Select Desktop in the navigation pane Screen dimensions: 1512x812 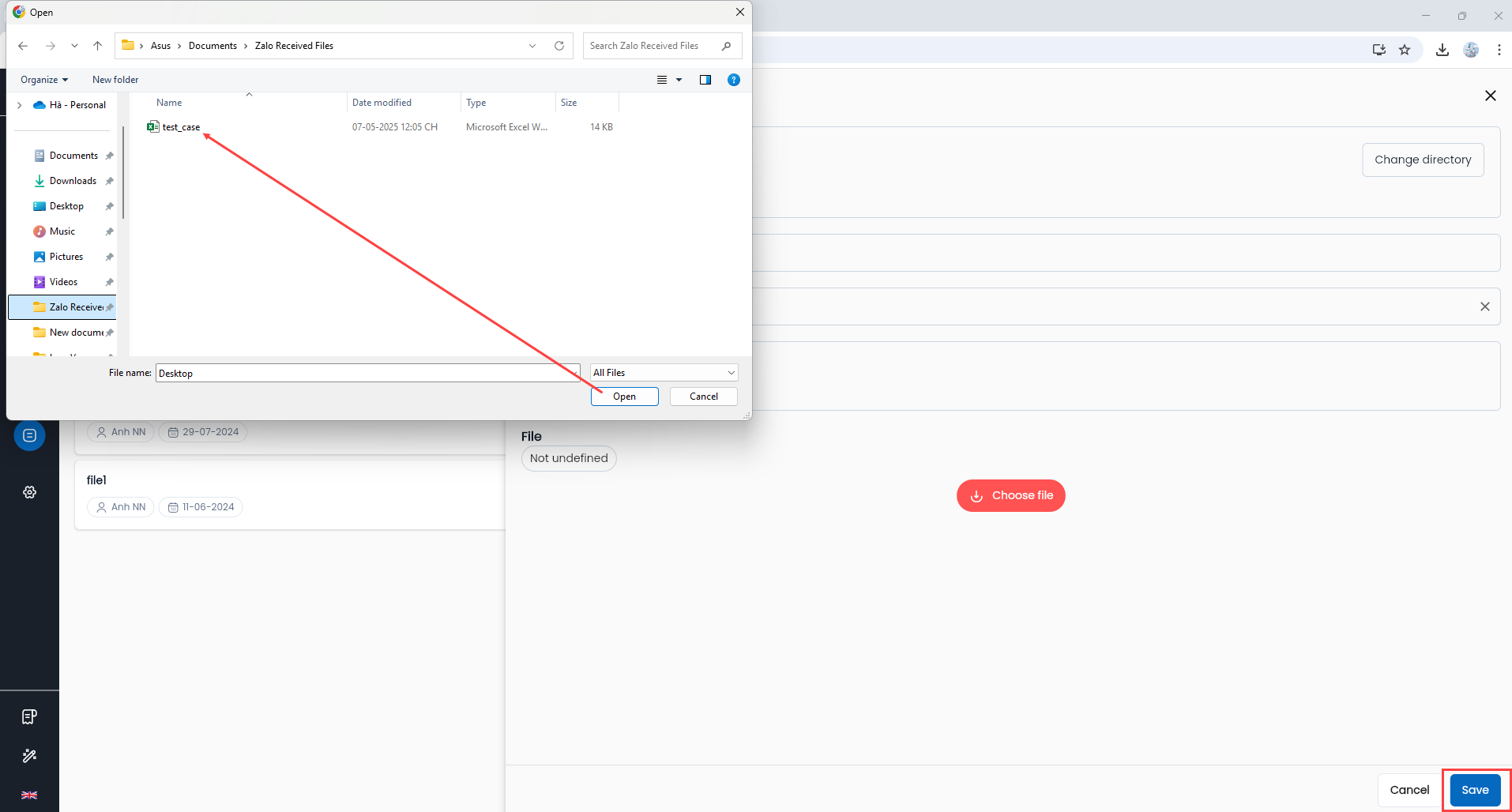(x=66, y=206)
